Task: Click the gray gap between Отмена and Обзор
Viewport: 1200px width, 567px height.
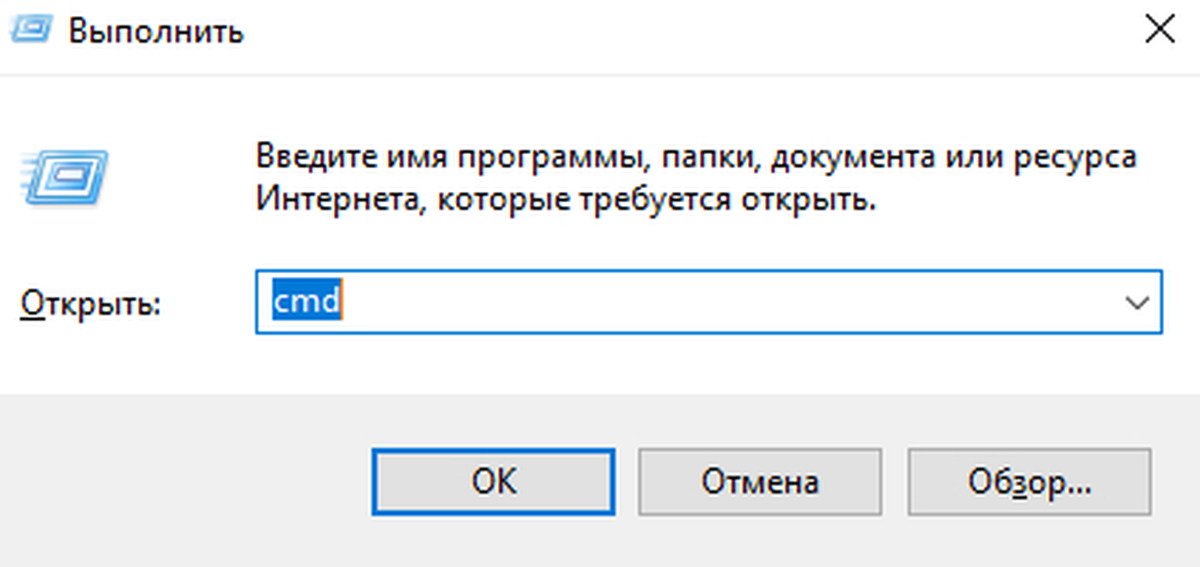Action: [x=895, y=483]
